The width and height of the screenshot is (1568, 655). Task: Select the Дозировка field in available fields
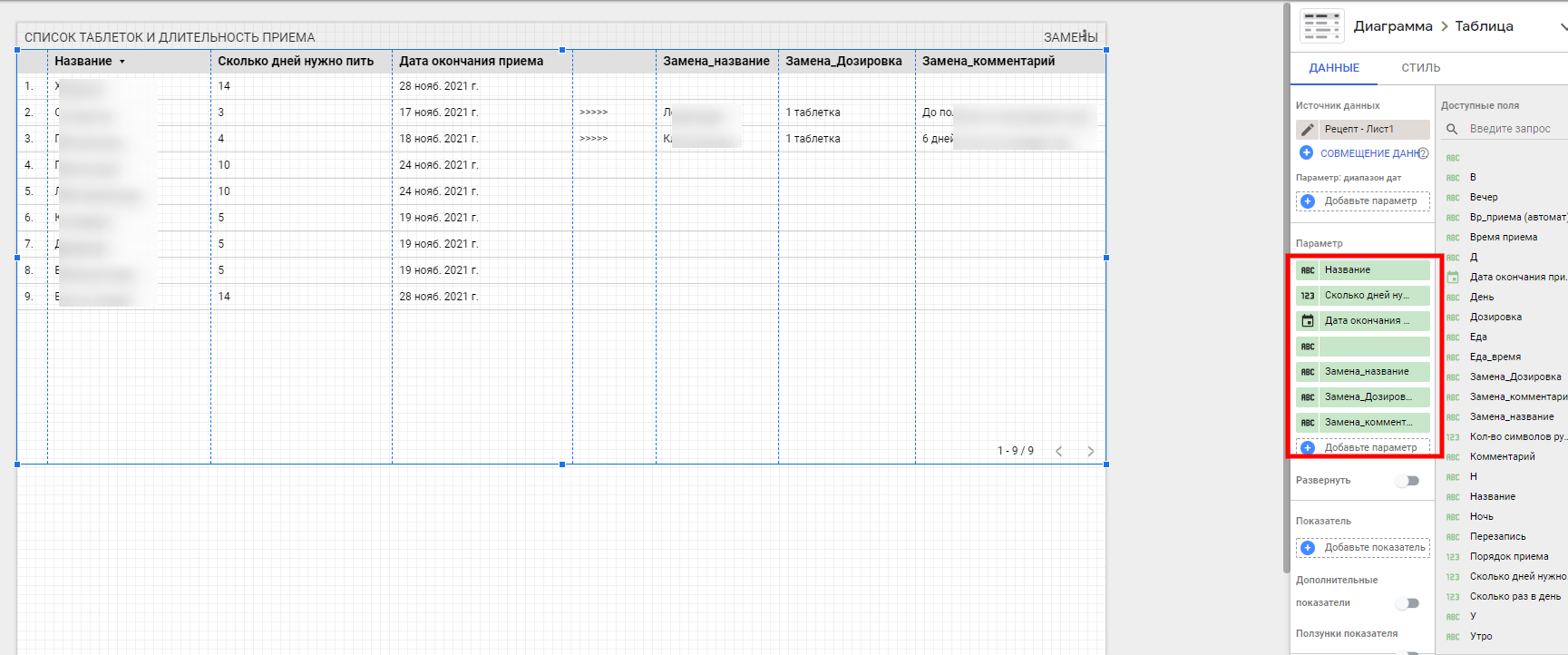(x=1495, y=318)
